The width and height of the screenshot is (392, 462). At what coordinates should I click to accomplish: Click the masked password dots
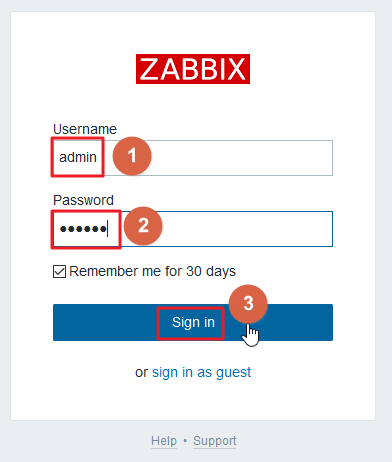pos(83,229)
